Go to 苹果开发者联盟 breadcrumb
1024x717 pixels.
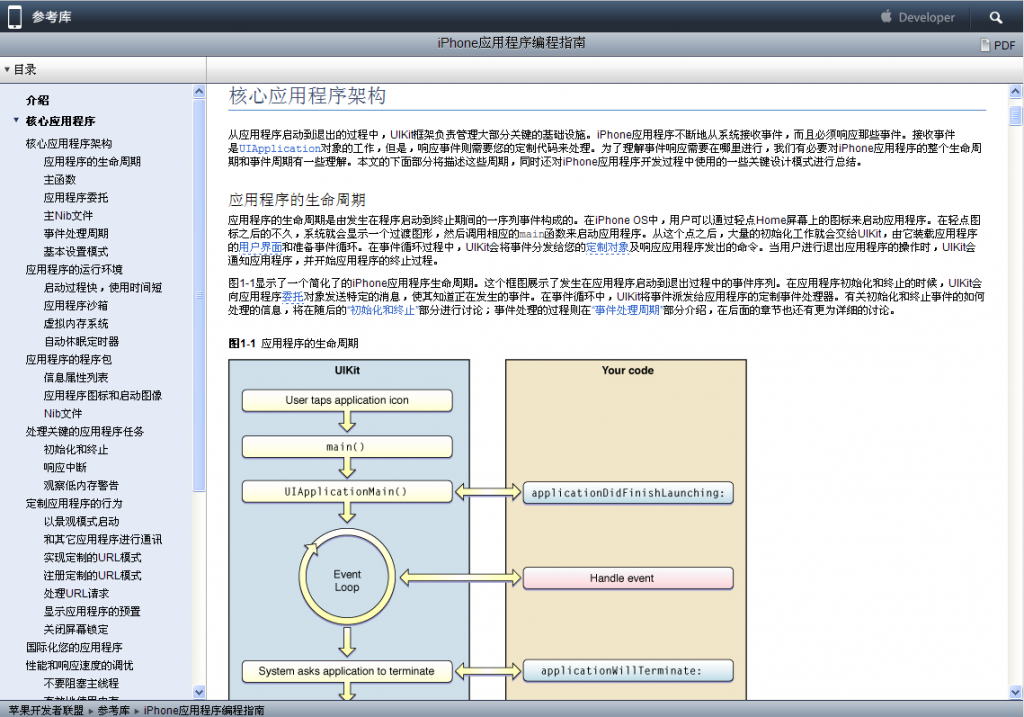[x=46, y=710]
